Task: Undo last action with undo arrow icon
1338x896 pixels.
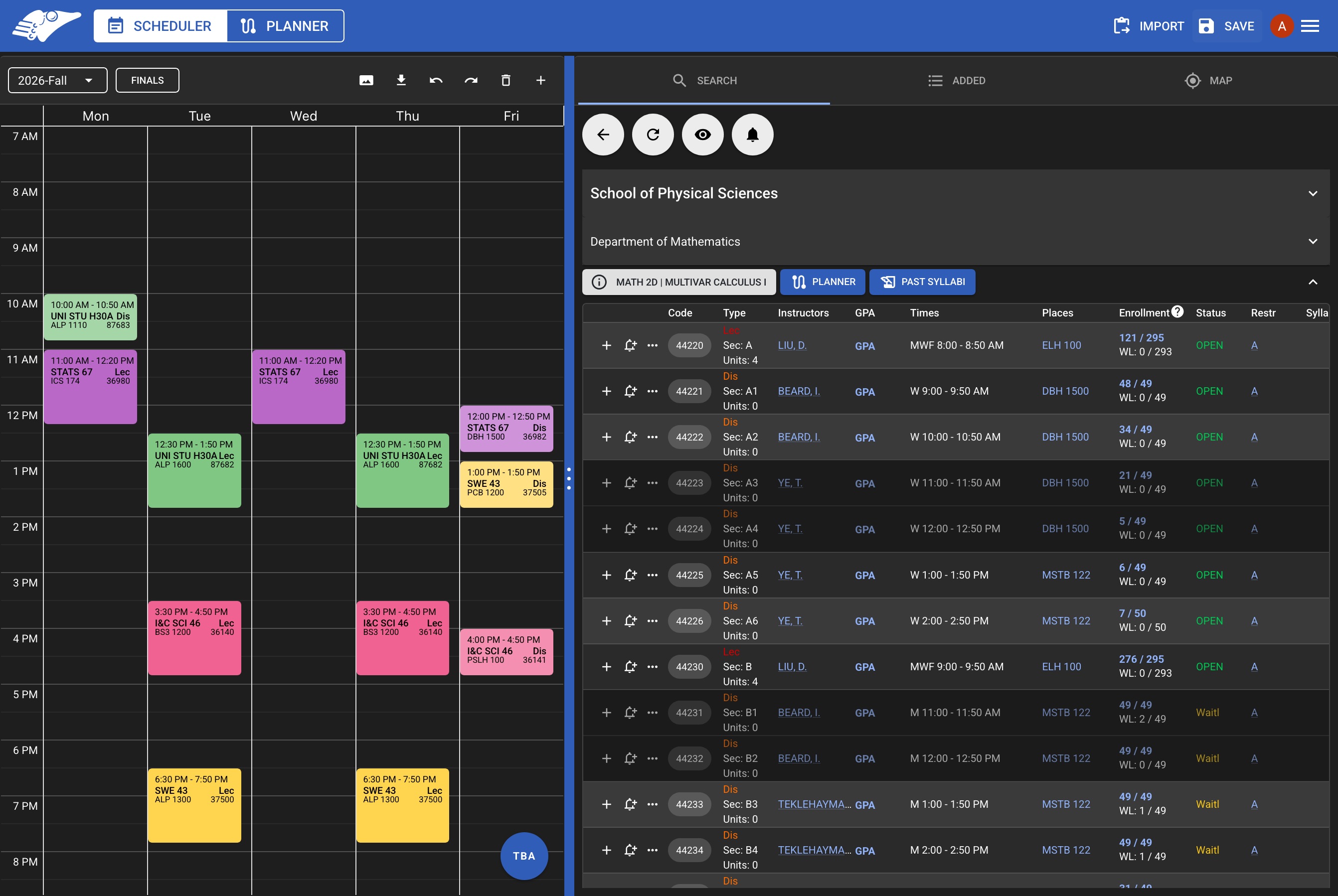Action: pos(436,81)
